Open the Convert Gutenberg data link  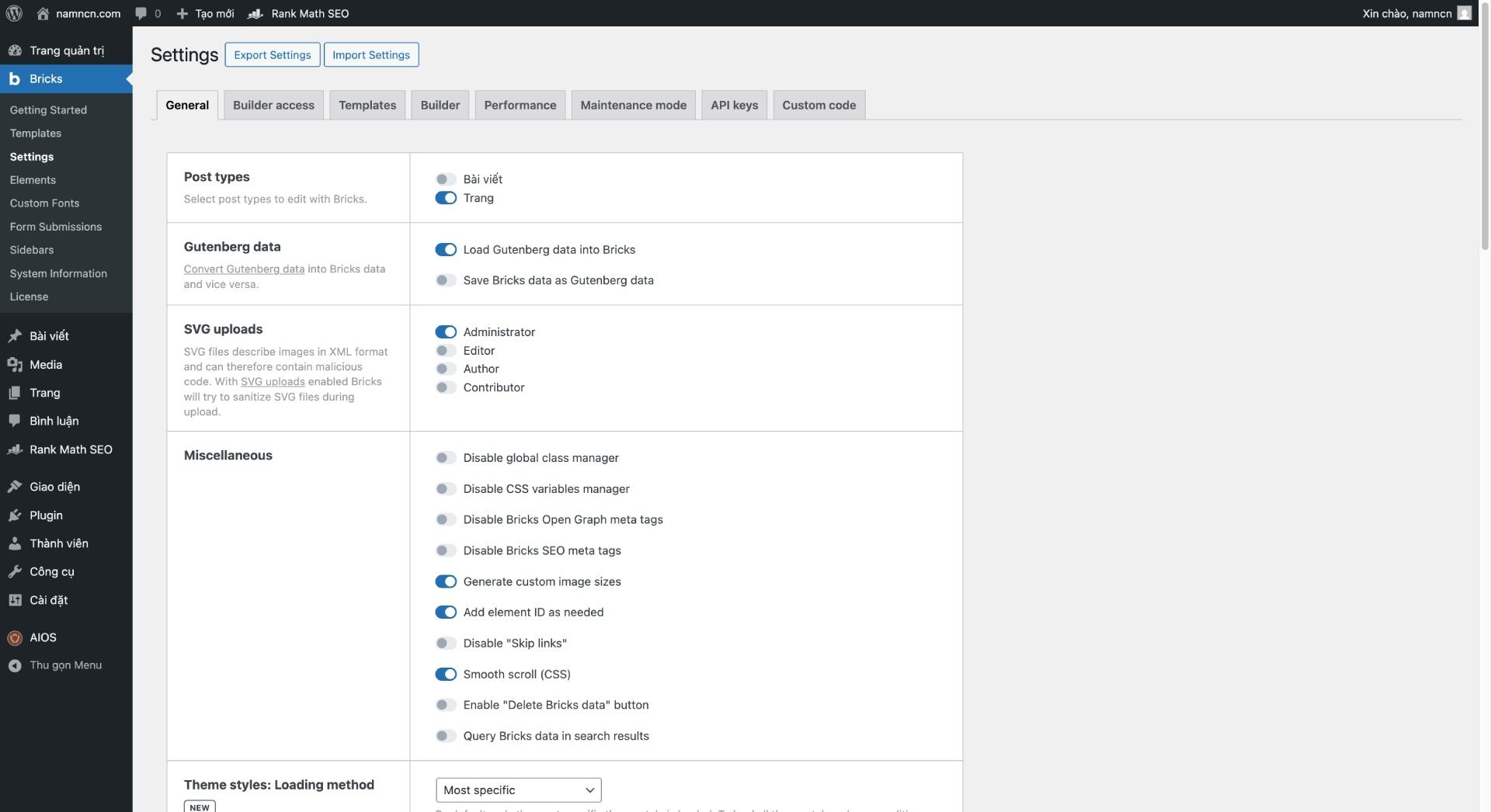244,269
